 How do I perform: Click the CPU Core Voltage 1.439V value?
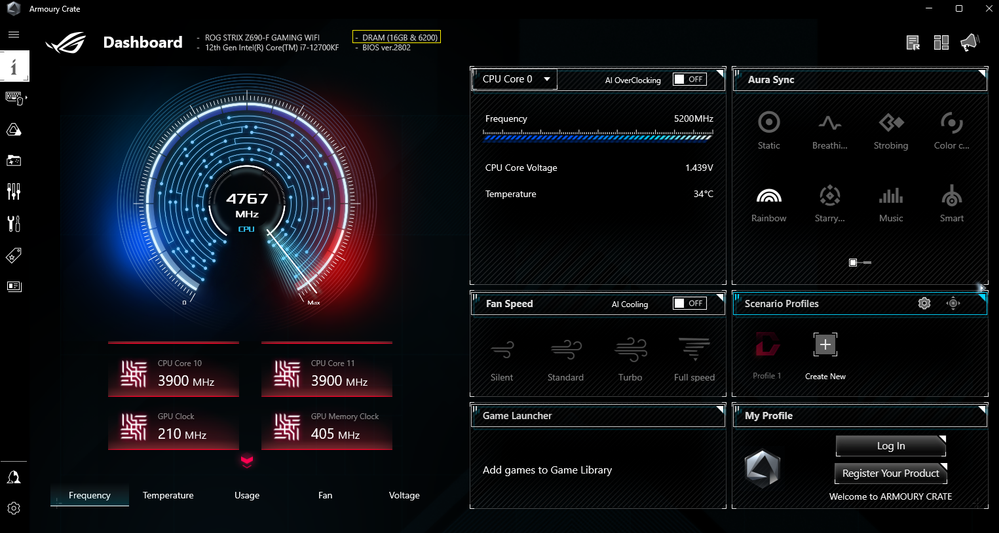699,168
